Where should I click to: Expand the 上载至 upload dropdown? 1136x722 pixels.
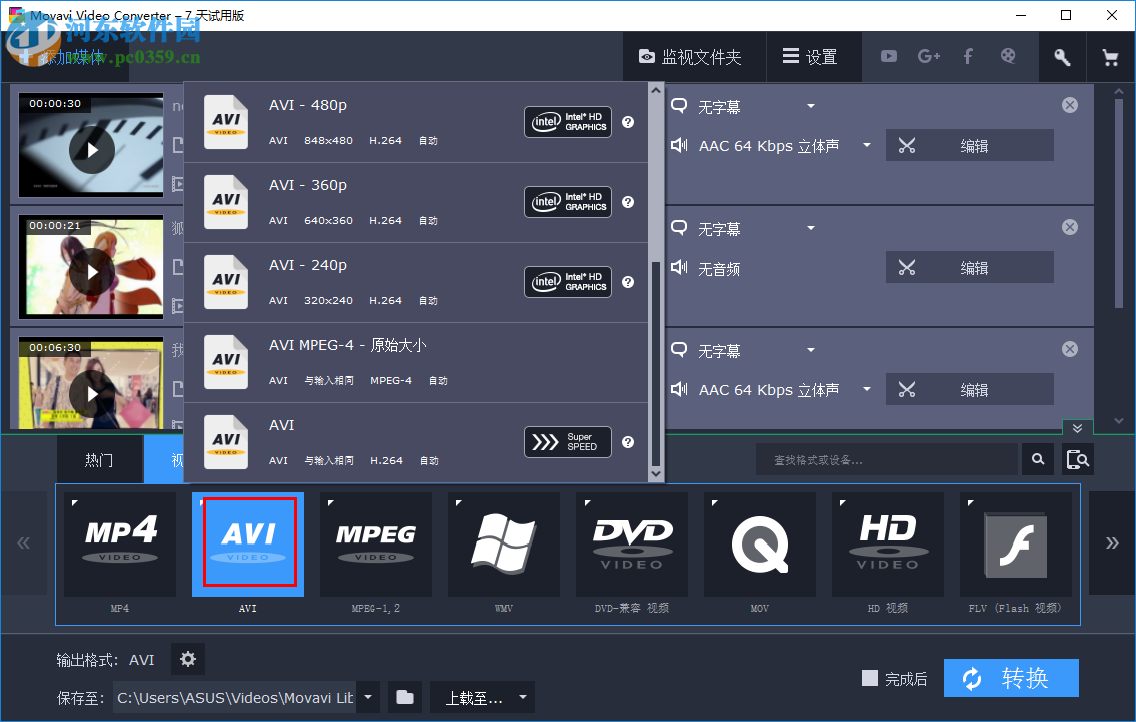pyautogui.click(x=521, y=697)
